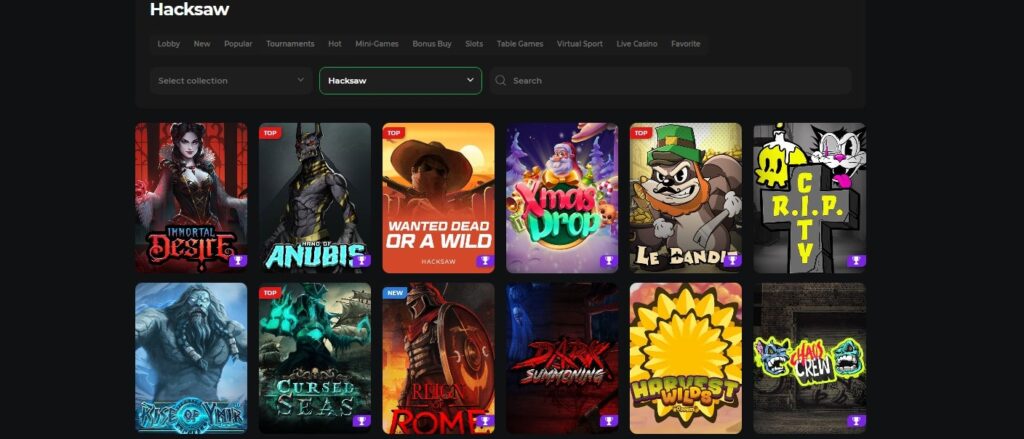
Task: Click the search magnifier icon
Action: 500,81
